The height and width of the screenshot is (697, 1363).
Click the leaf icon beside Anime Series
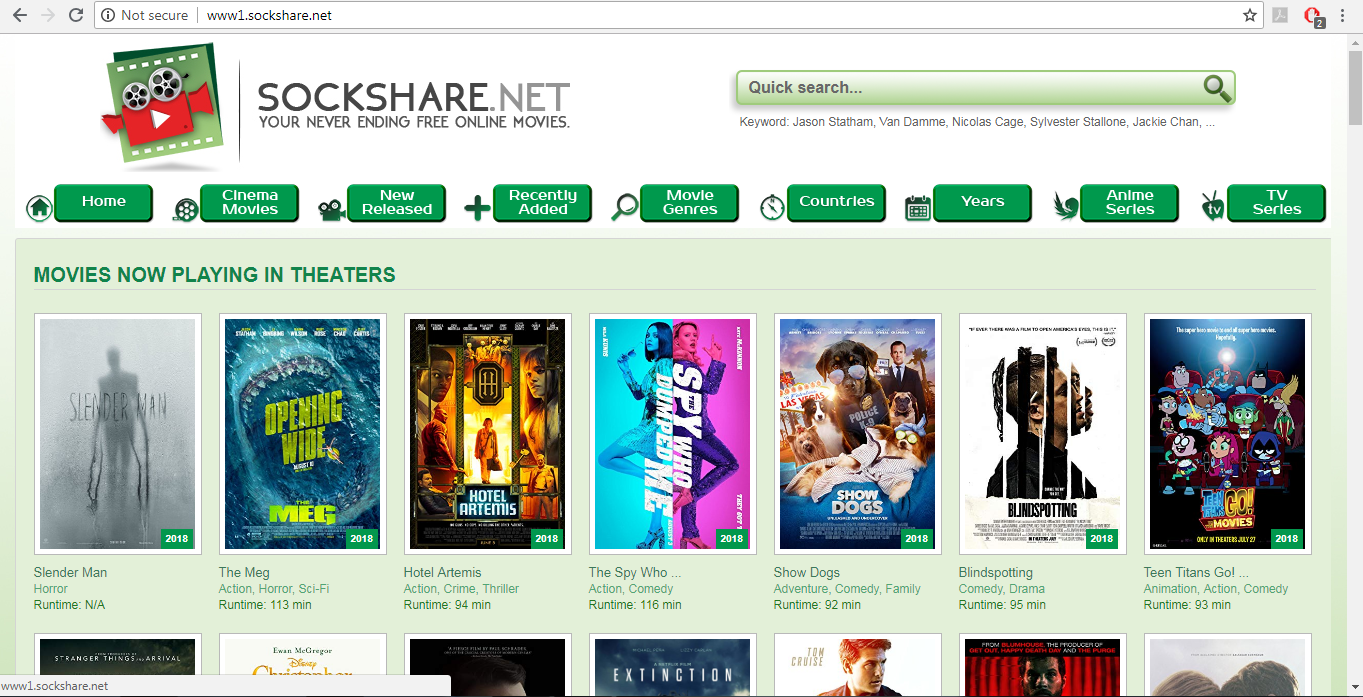coord(1066,207)
